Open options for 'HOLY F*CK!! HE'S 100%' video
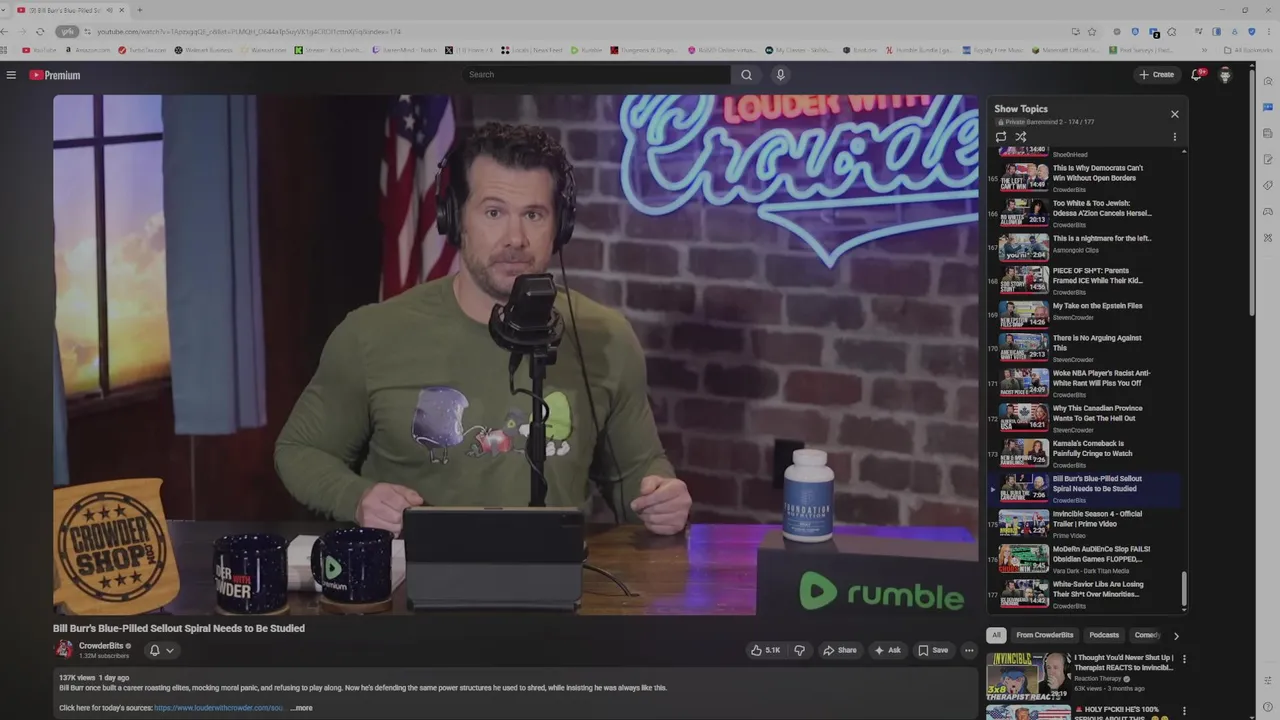 (x=1184, y=710)
